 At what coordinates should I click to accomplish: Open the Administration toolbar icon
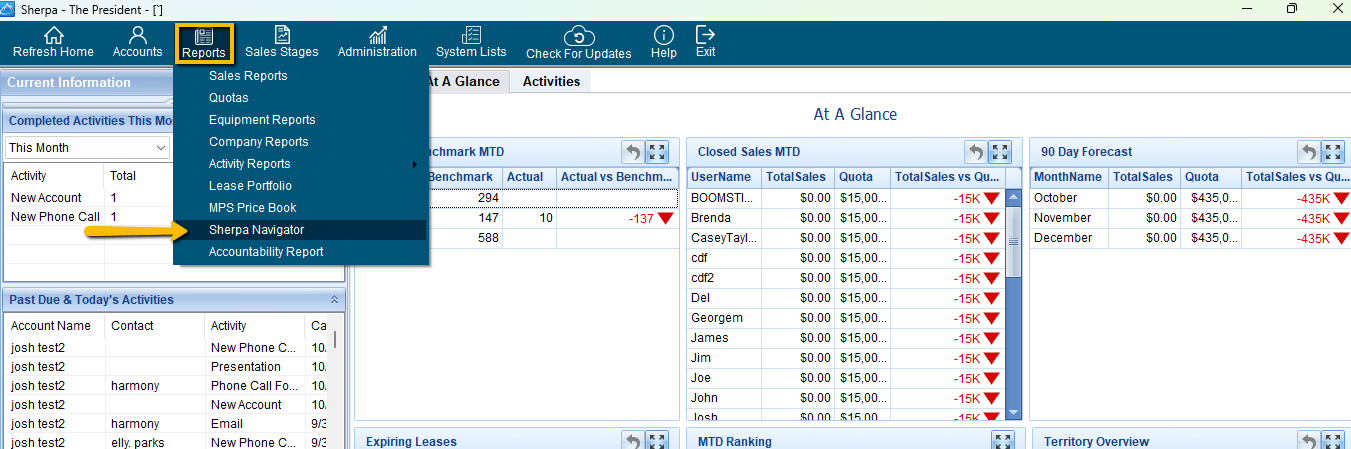point(377,36)
